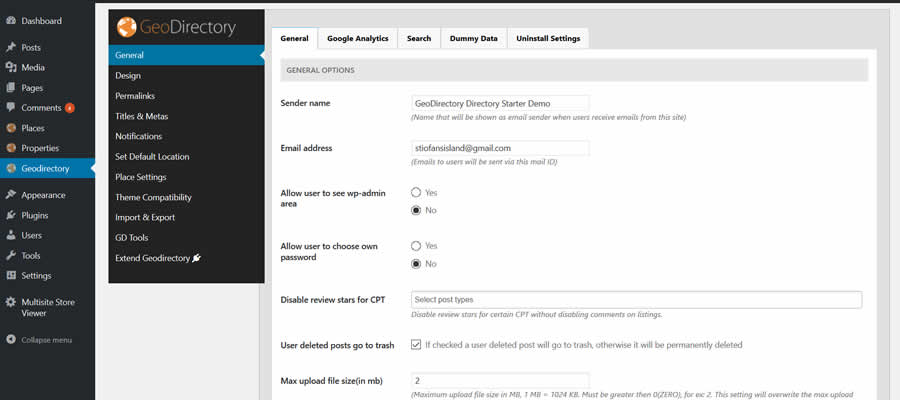Click the Settings sliders icon
Screen dimensions: 900x400
point(10,275)
